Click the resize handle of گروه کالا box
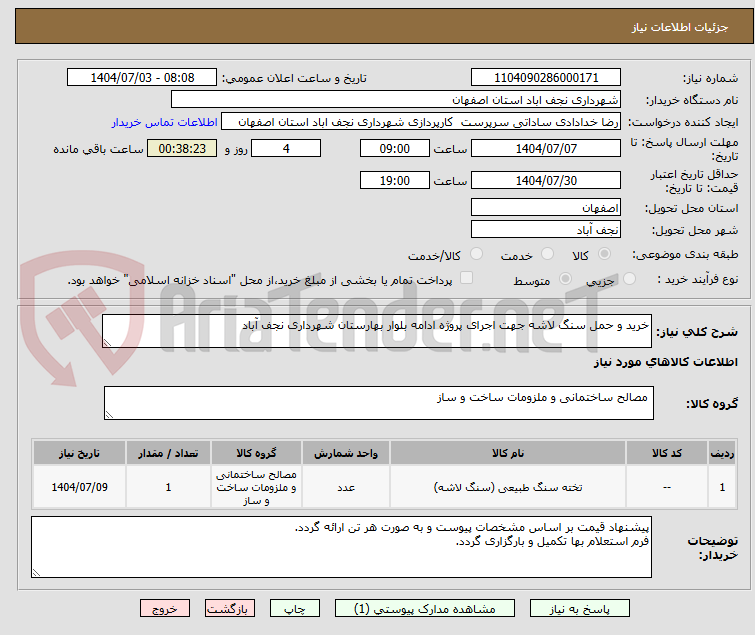 coord(109,415)
